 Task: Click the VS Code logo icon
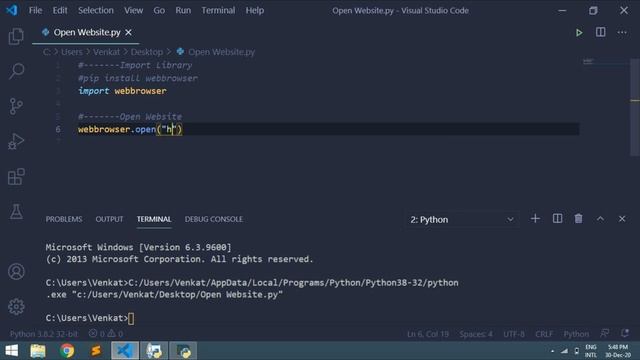pos(11,10)
